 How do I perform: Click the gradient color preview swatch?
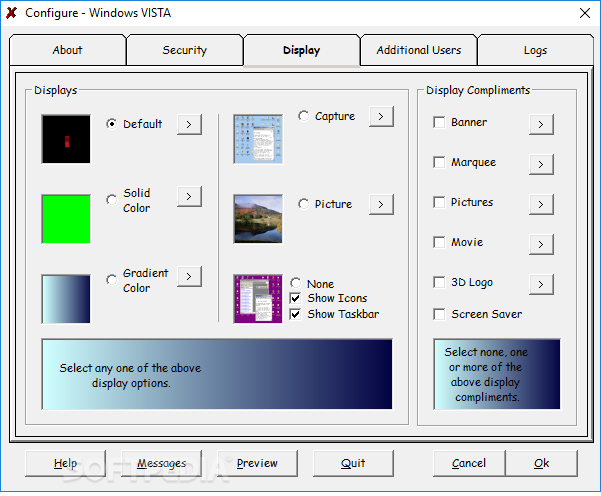(x=66, y=299)
